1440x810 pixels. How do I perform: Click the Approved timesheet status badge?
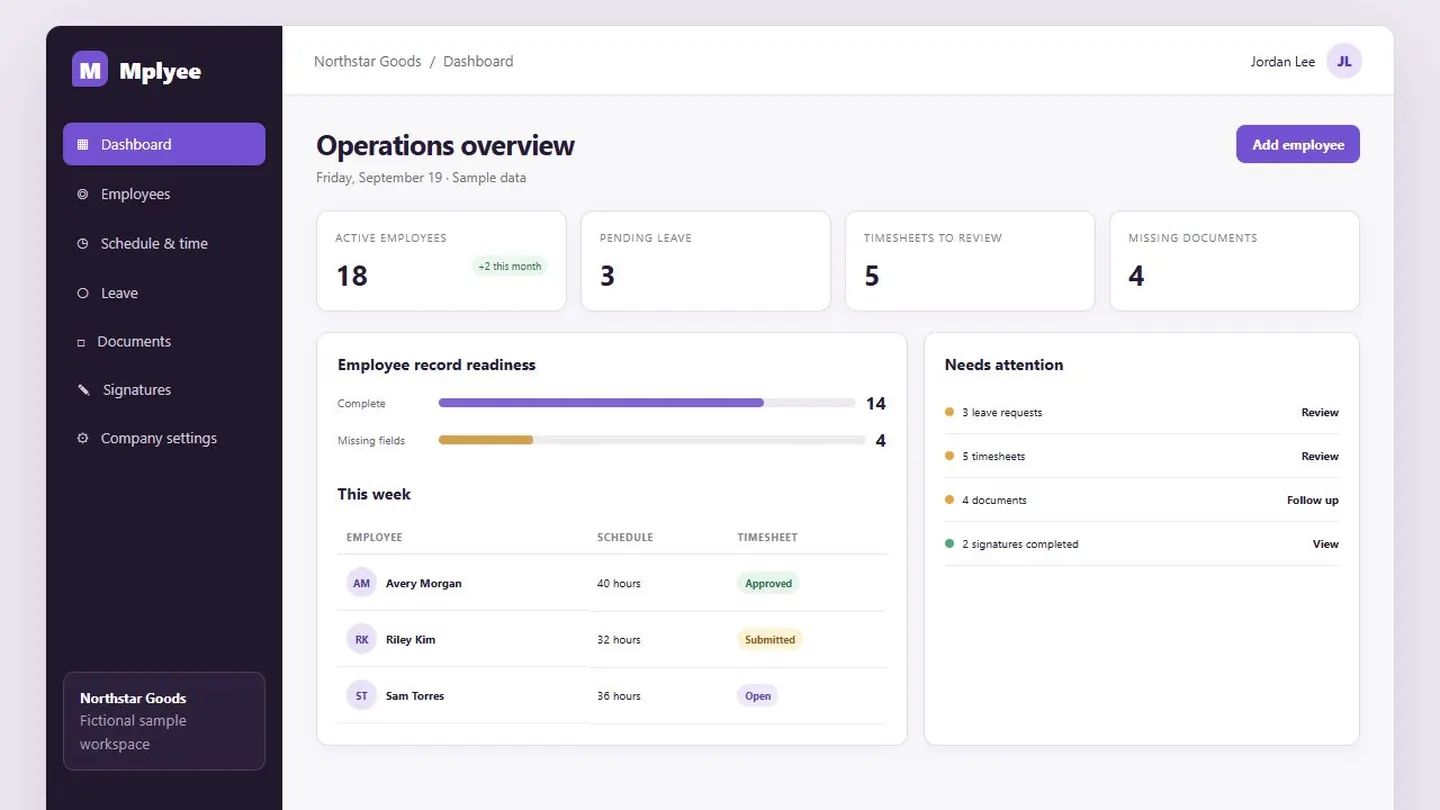[768, 583]
